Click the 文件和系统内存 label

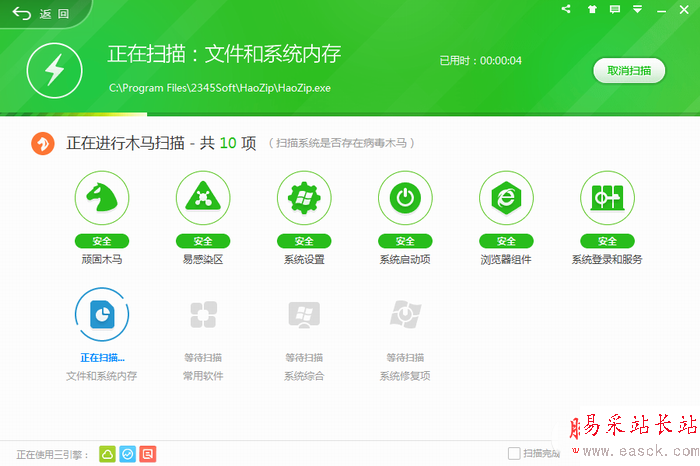tap(102, 376)
